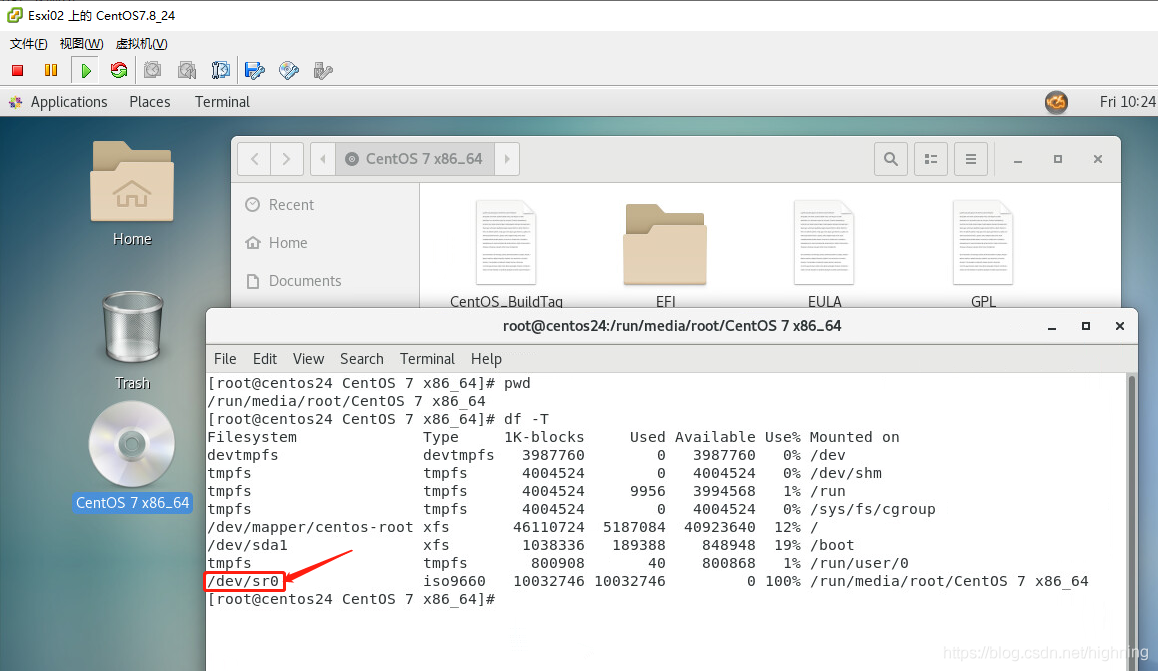The width and height of the screenshot is (1158, 671).
Task: Take a VM snapshot icon
Action: coord(153,70)
